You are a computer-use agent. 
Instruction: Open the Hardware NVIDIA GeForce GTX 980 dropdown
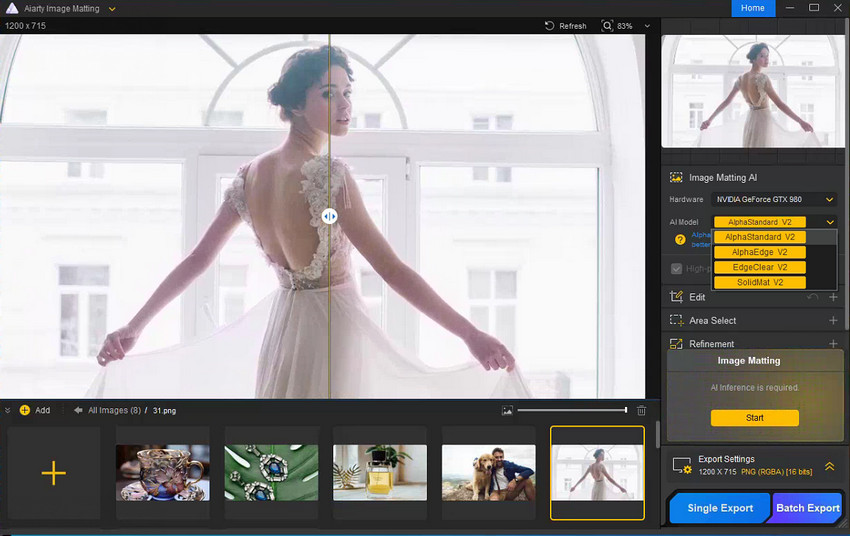(x=774, y=199)
